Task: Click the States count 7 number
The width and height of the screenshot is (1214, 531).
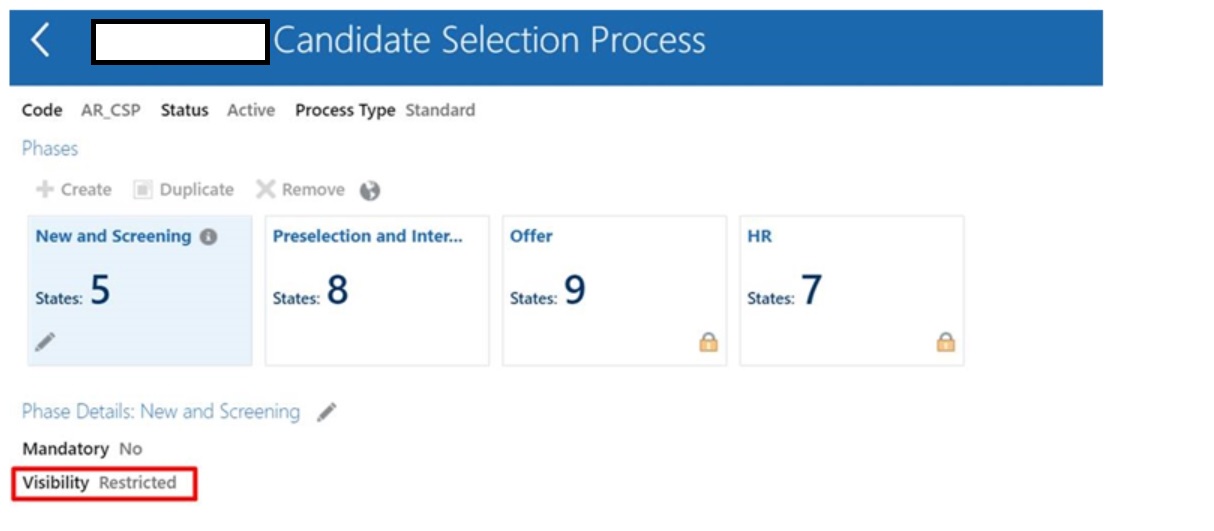Action: coord(811,291)
